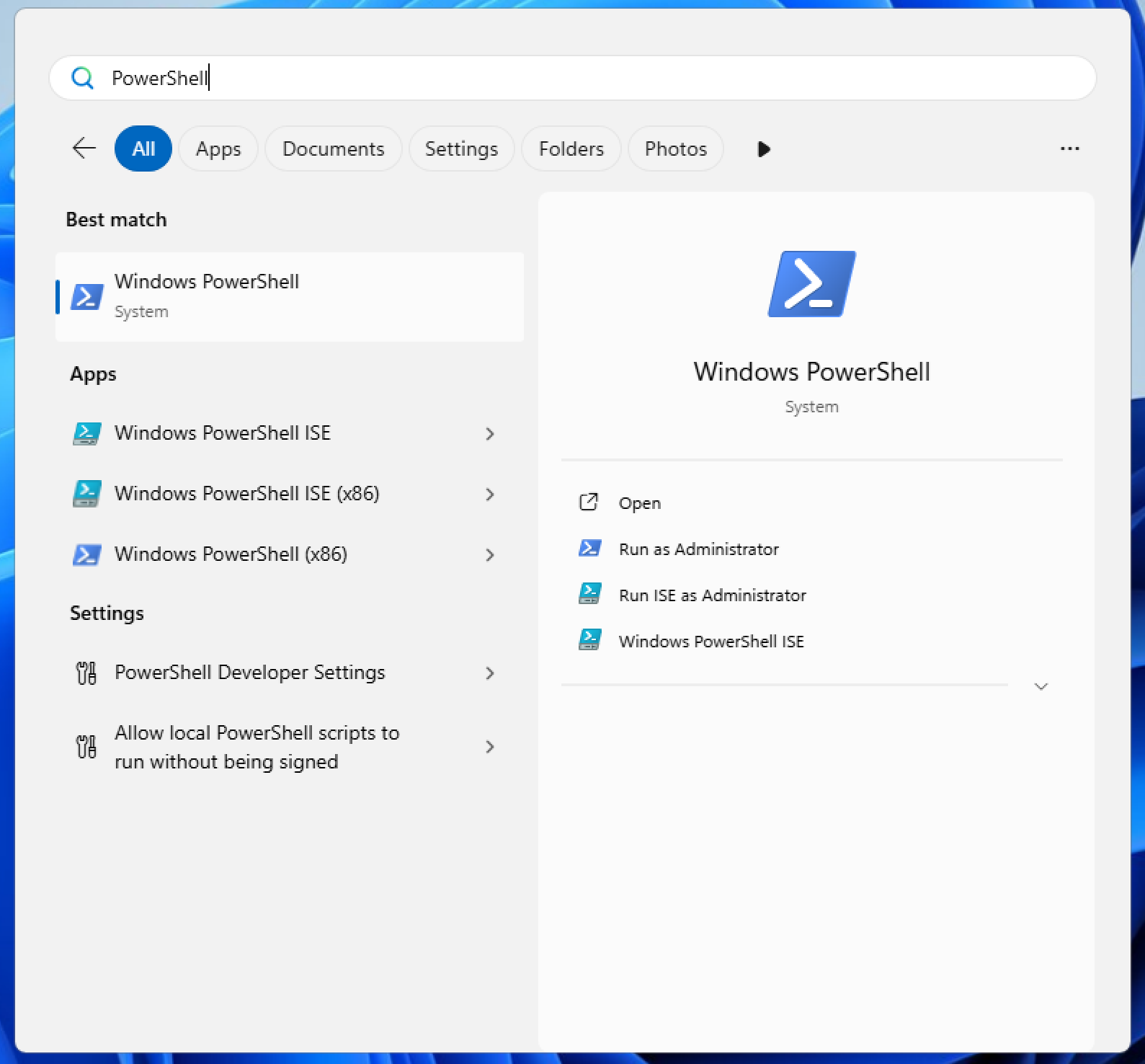
Task: Expand Windows PowerShell ISE result chevron
Action: [x=490, y=433]
